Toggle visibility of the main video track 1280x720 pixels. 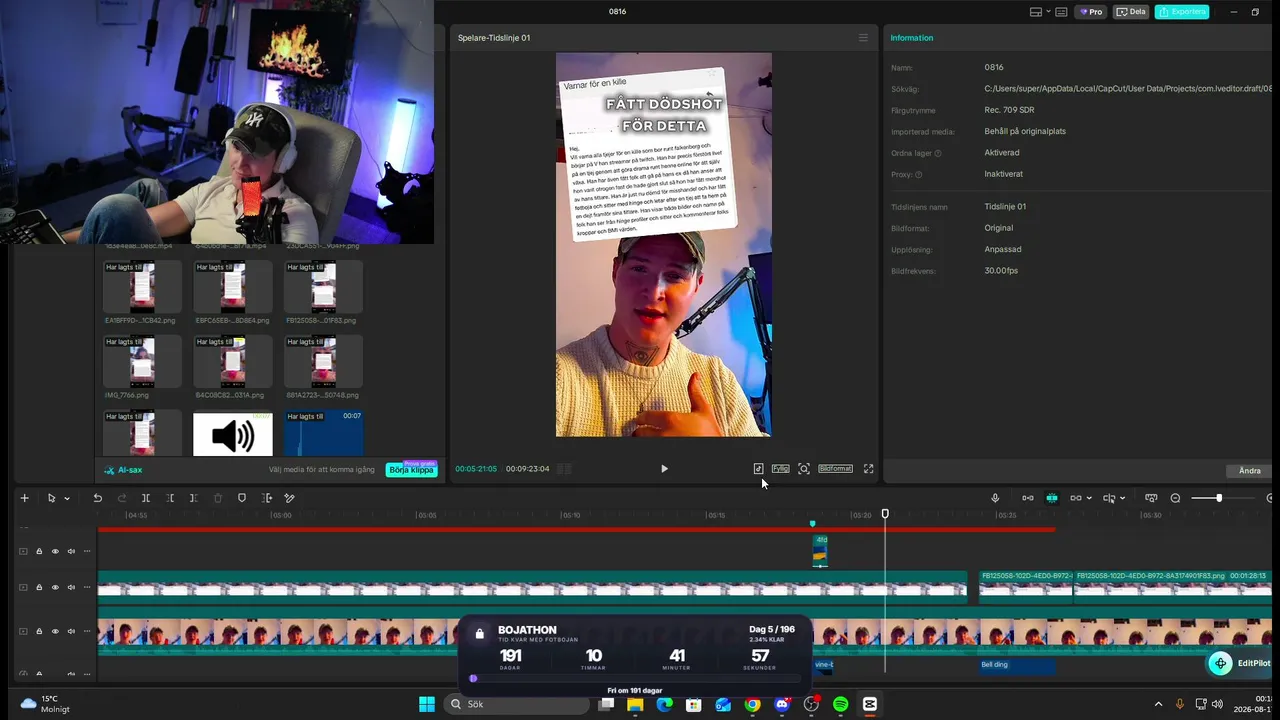click(x=55, y=632)
